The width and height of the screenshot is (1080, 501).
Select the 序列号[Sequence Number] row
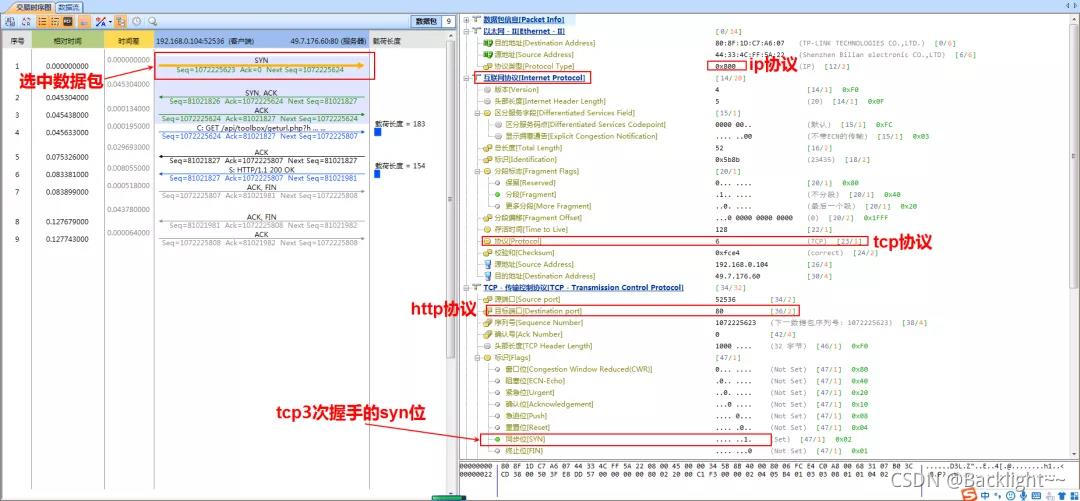point(706,323)
